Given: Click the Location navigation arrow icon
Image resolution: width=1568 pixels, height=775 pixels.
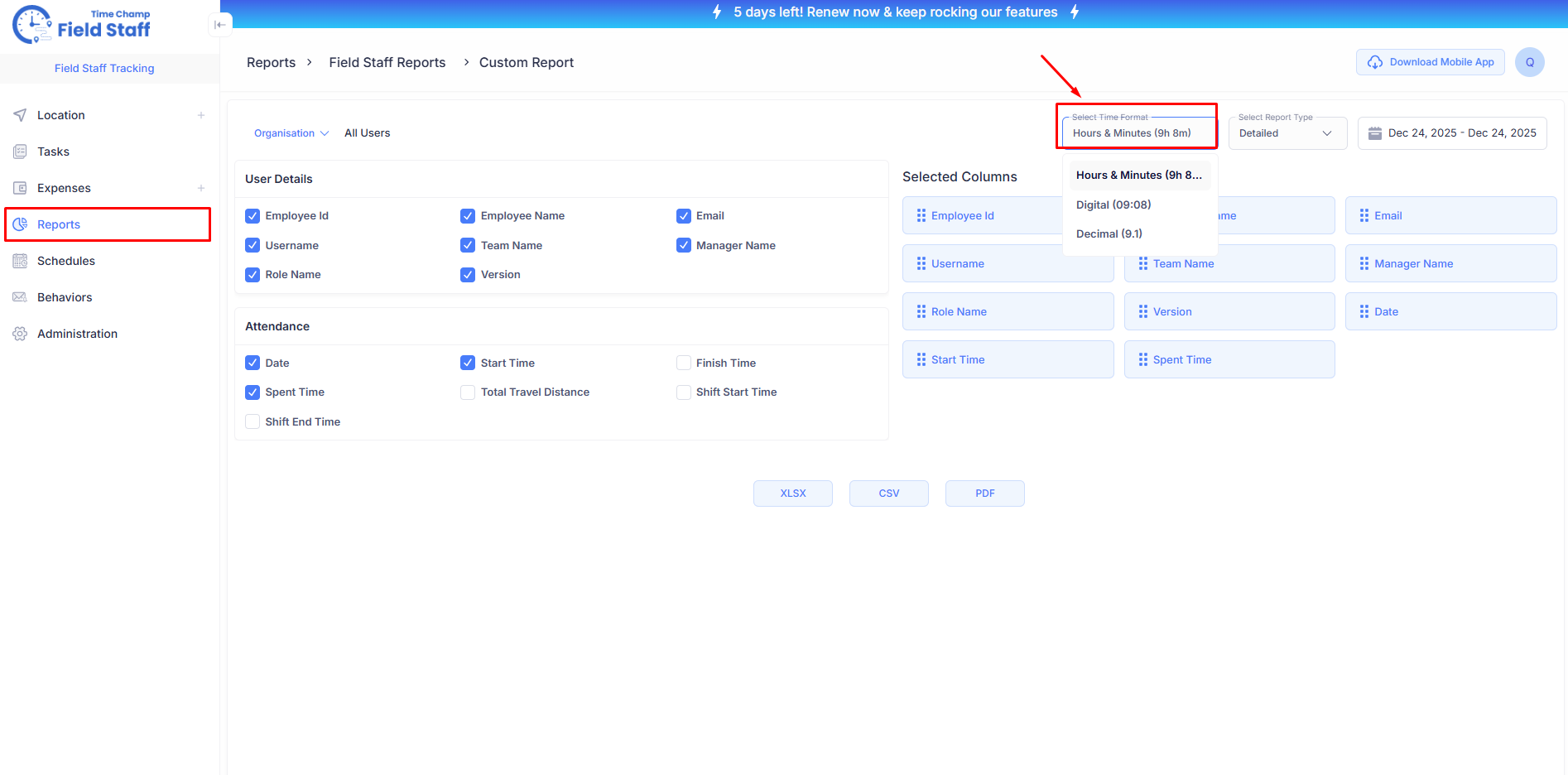Looking at the screenshot, I should coord(20,115).
